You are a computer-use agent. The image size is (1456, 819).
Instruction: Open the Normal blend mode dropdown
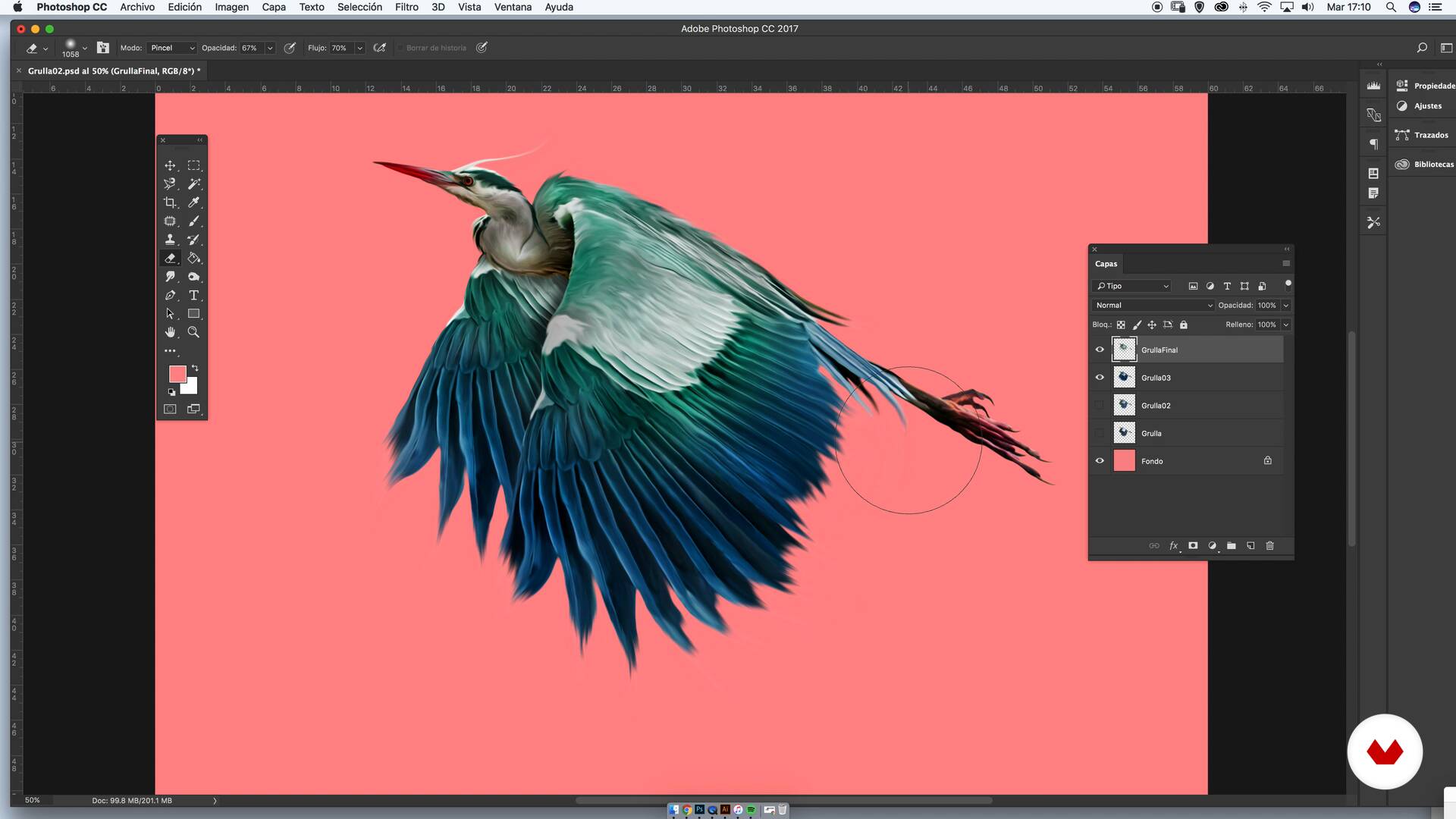coord(1153,305)
